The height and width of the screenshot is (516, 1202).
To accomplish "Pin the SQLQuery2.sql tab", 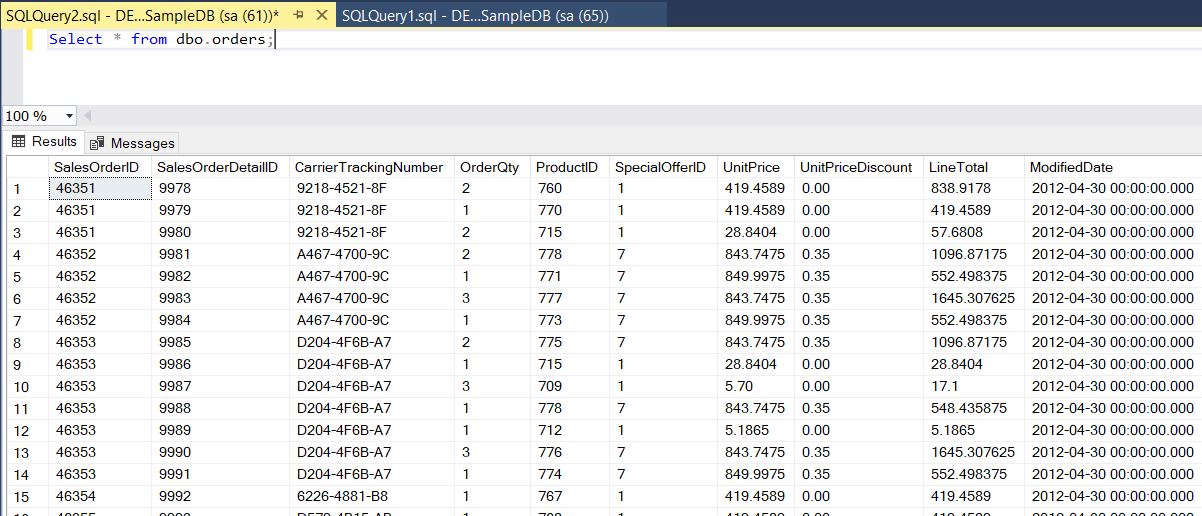I will pyautogui.click(x=297, y=16).
